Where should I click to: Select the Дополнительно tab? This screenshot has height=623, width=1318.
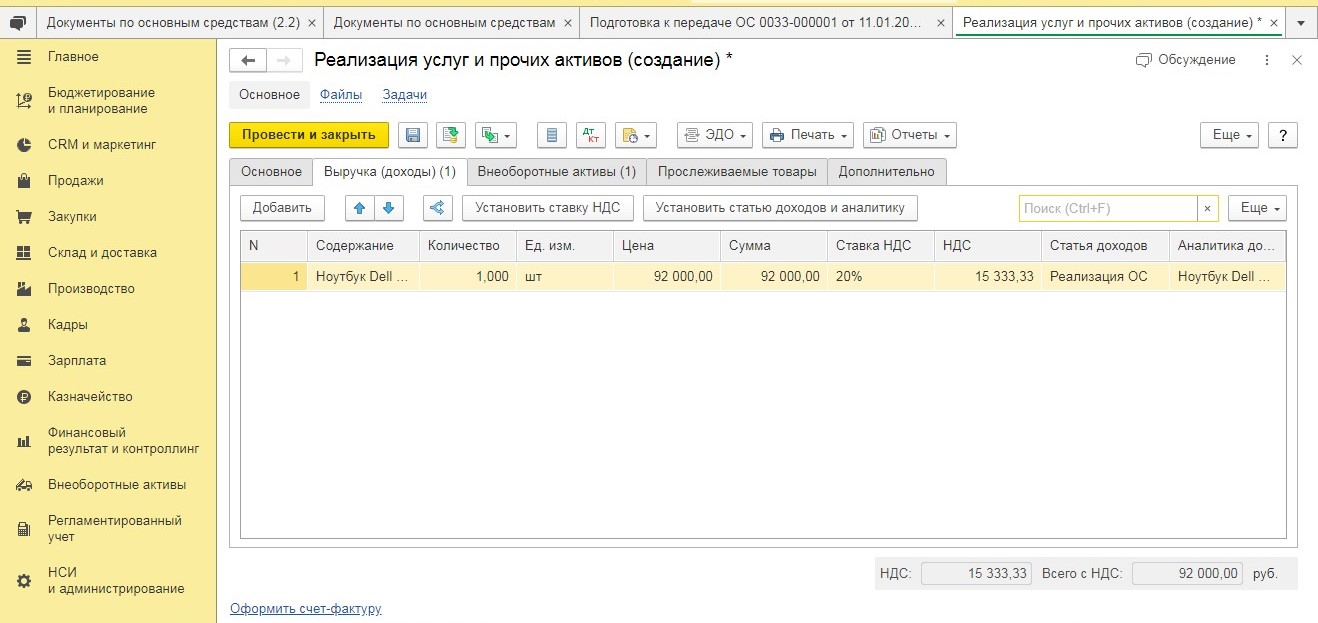[x=886, y=172]
